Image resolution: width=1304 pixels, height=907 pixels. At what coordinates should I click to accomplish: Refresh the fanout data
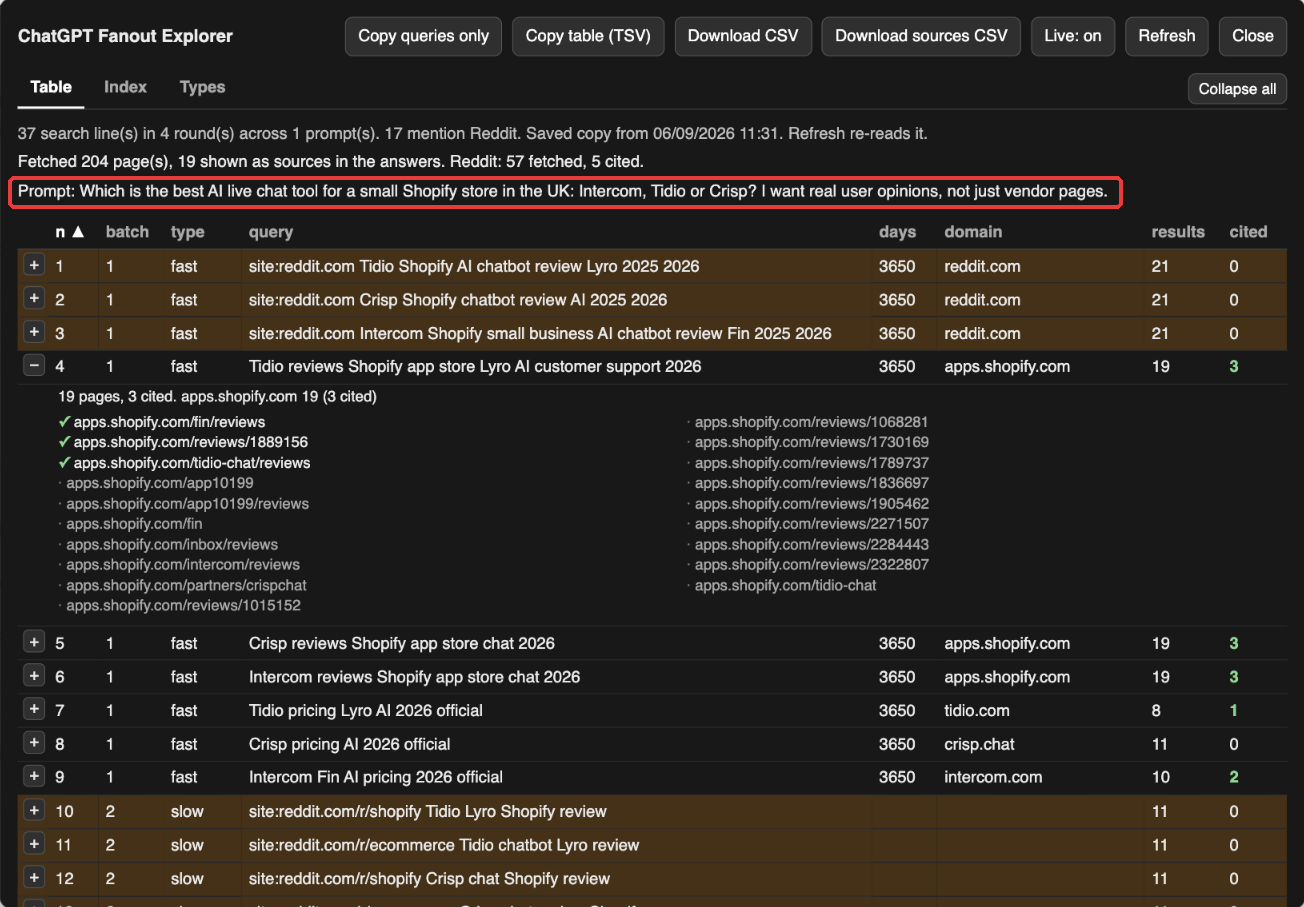click(1167, 36)
